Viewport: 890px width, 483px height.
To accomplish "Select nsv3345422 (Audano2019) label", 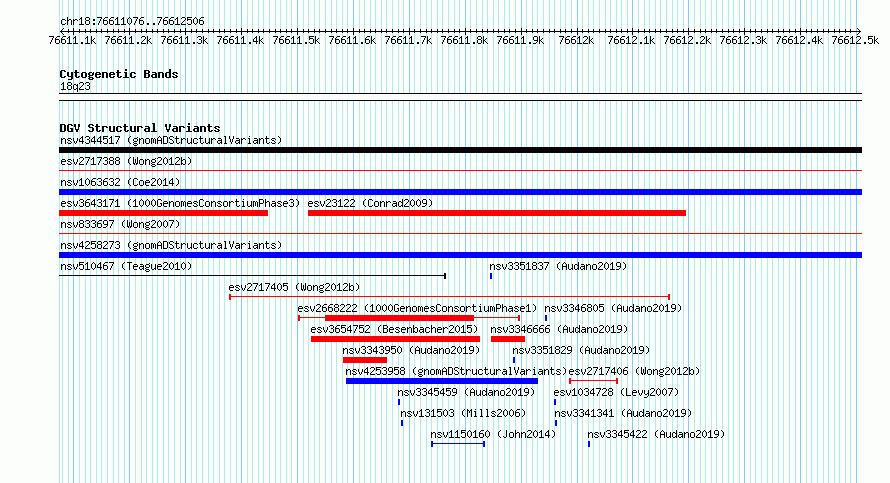I will (656, 434).
